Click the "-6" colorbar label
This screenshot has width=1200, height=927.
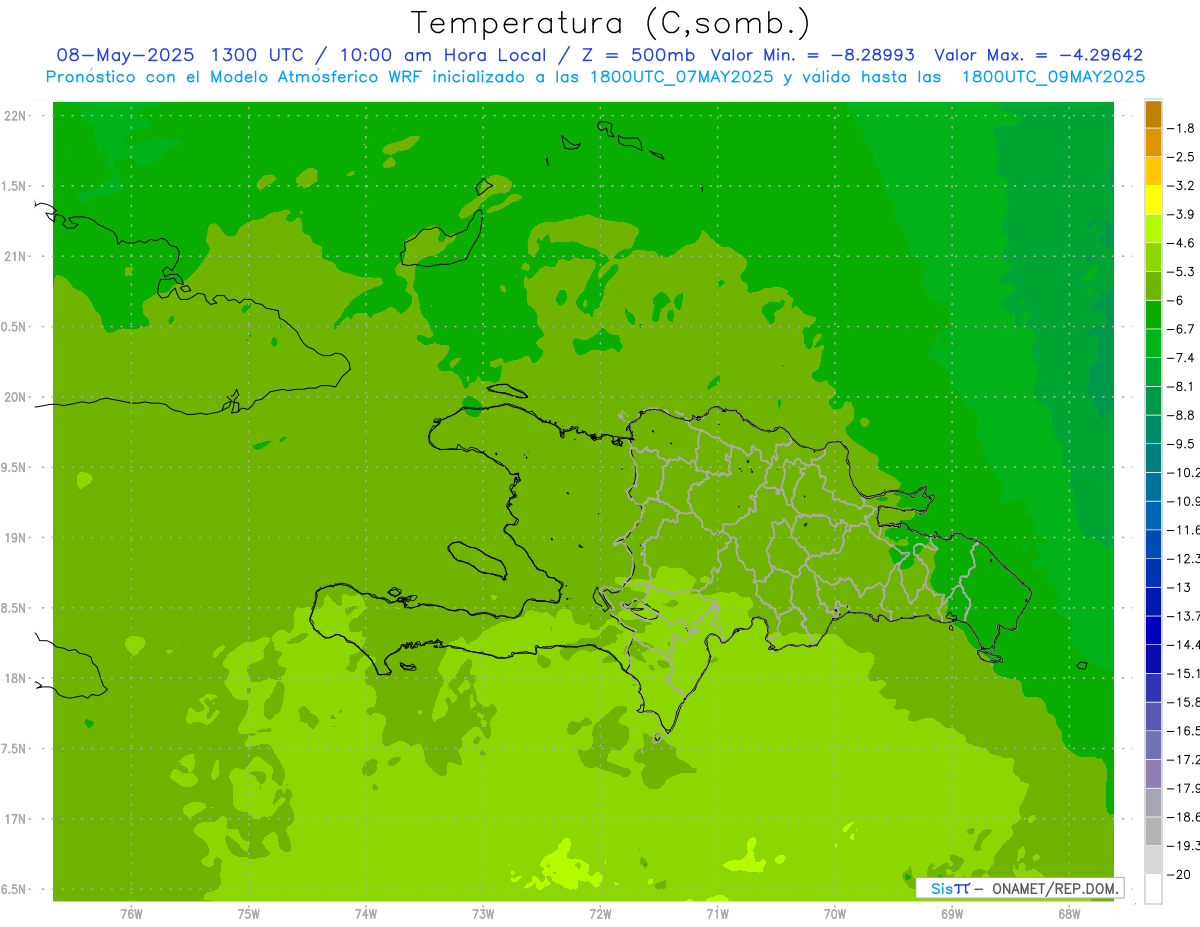click(1176, 300)
